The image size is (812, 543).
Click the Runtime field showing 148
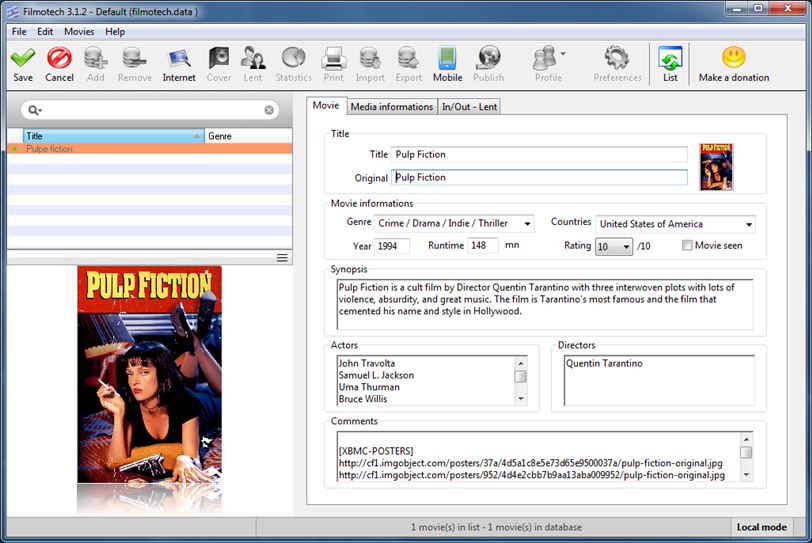pos(483,245)
